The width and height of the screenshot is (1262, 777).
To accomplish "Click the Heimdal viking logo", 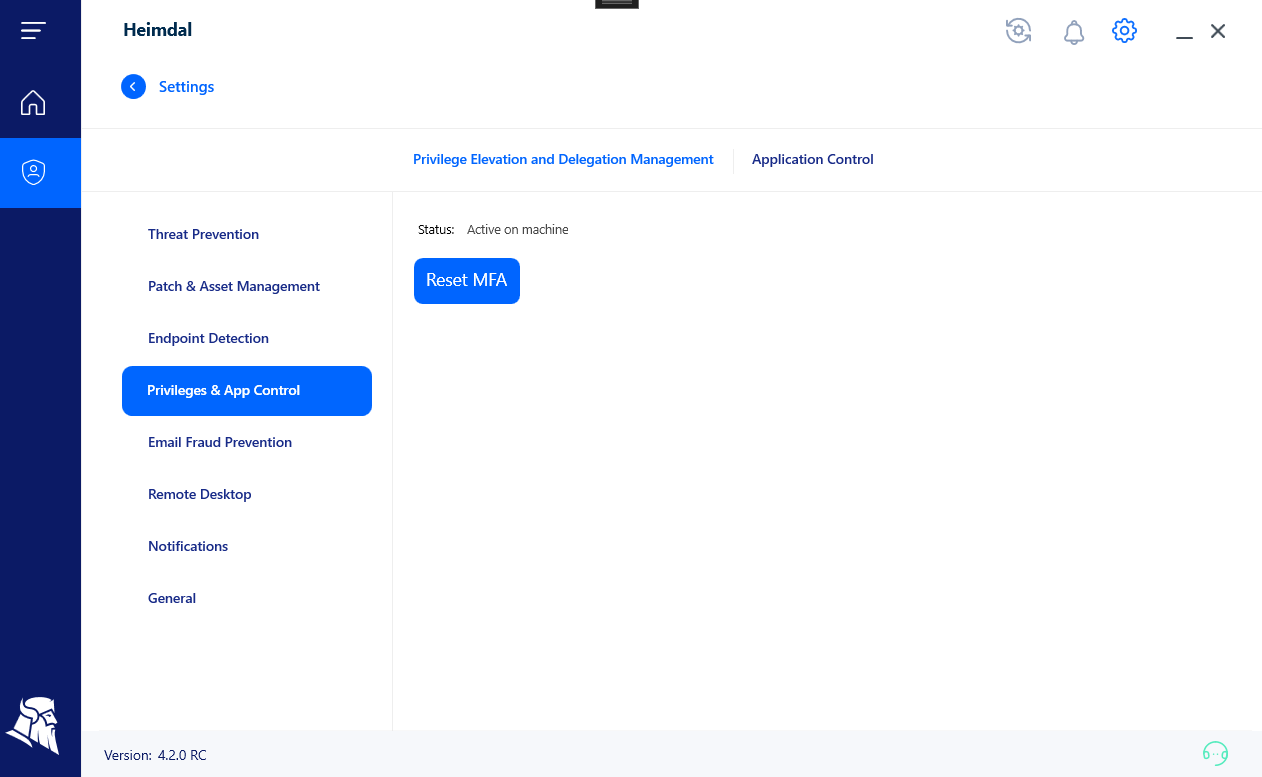I will [33, 725].
